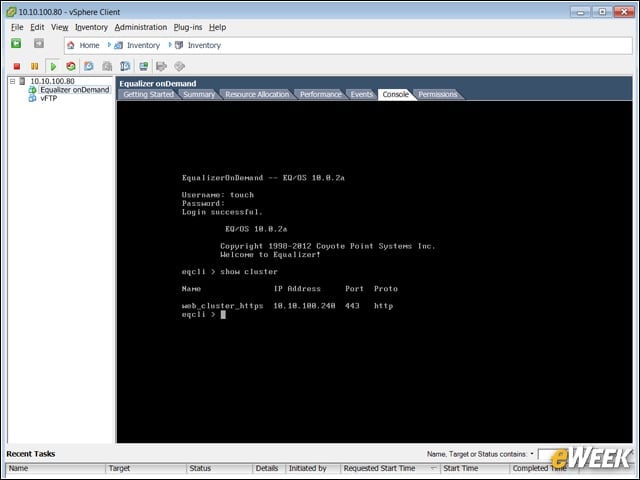Click the green Power On play icon
The height and width of the screenshot is (480, 640).
point(53,66)
